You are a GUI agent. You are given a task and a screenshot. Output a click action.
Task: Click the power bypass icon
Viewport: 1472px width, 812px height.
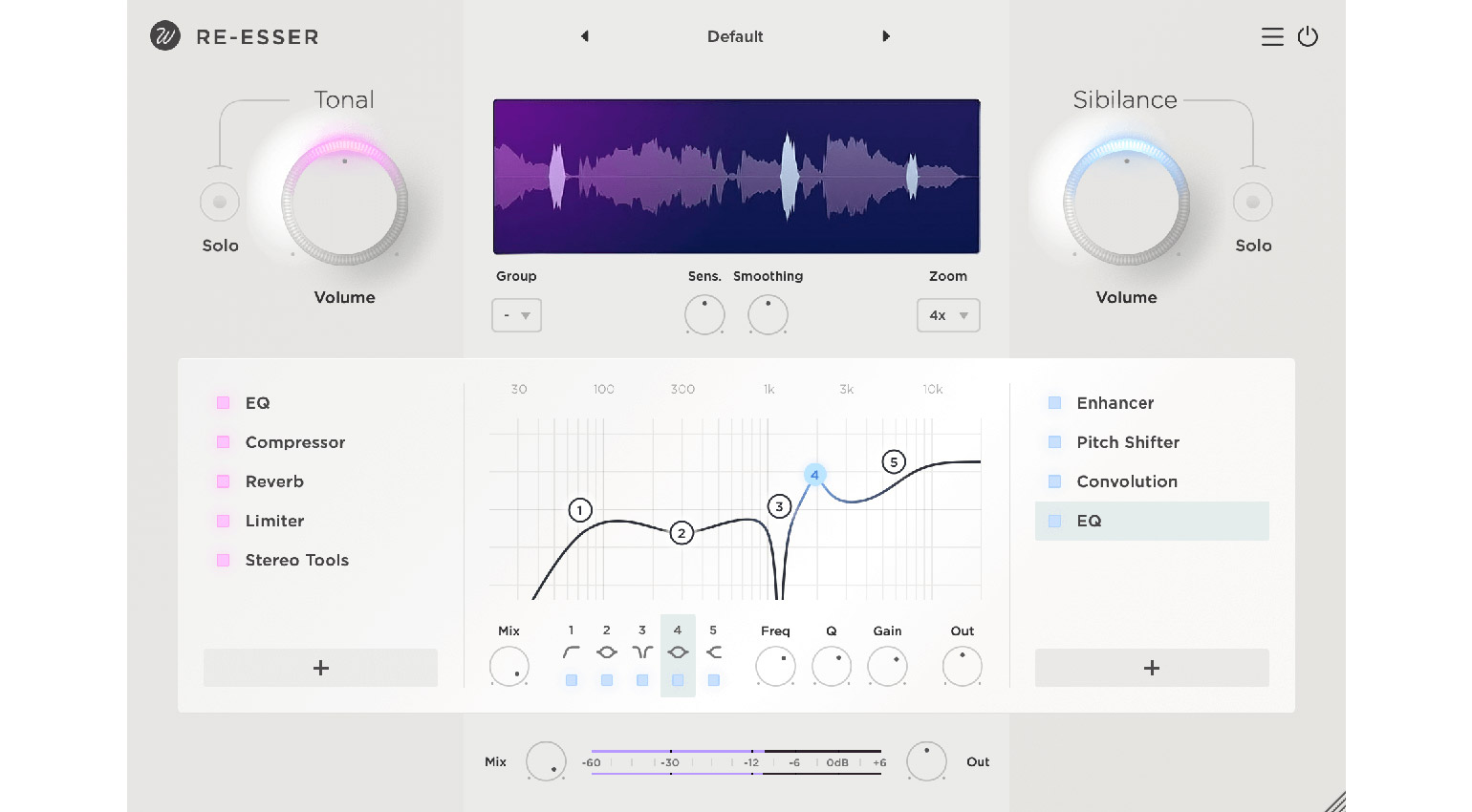[x=1308, y=37]
